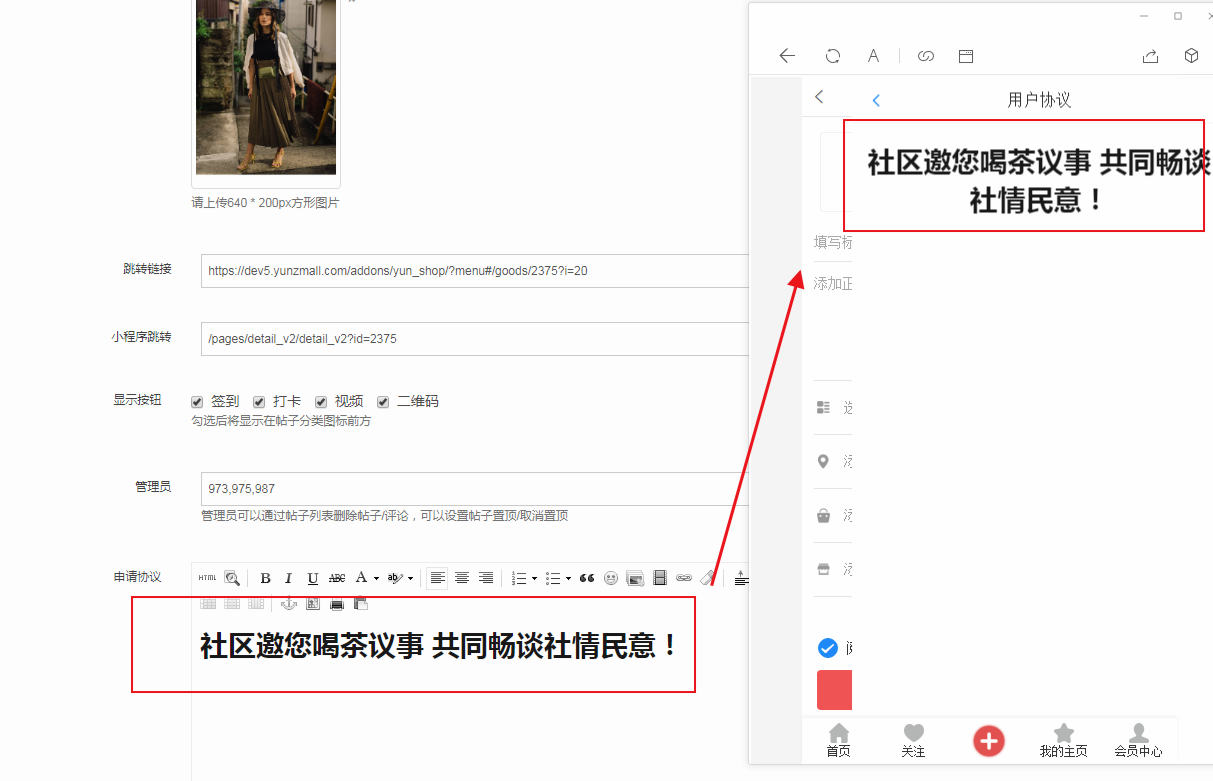
Task: Disable the 二维码 display option
Action: point(383,402)
